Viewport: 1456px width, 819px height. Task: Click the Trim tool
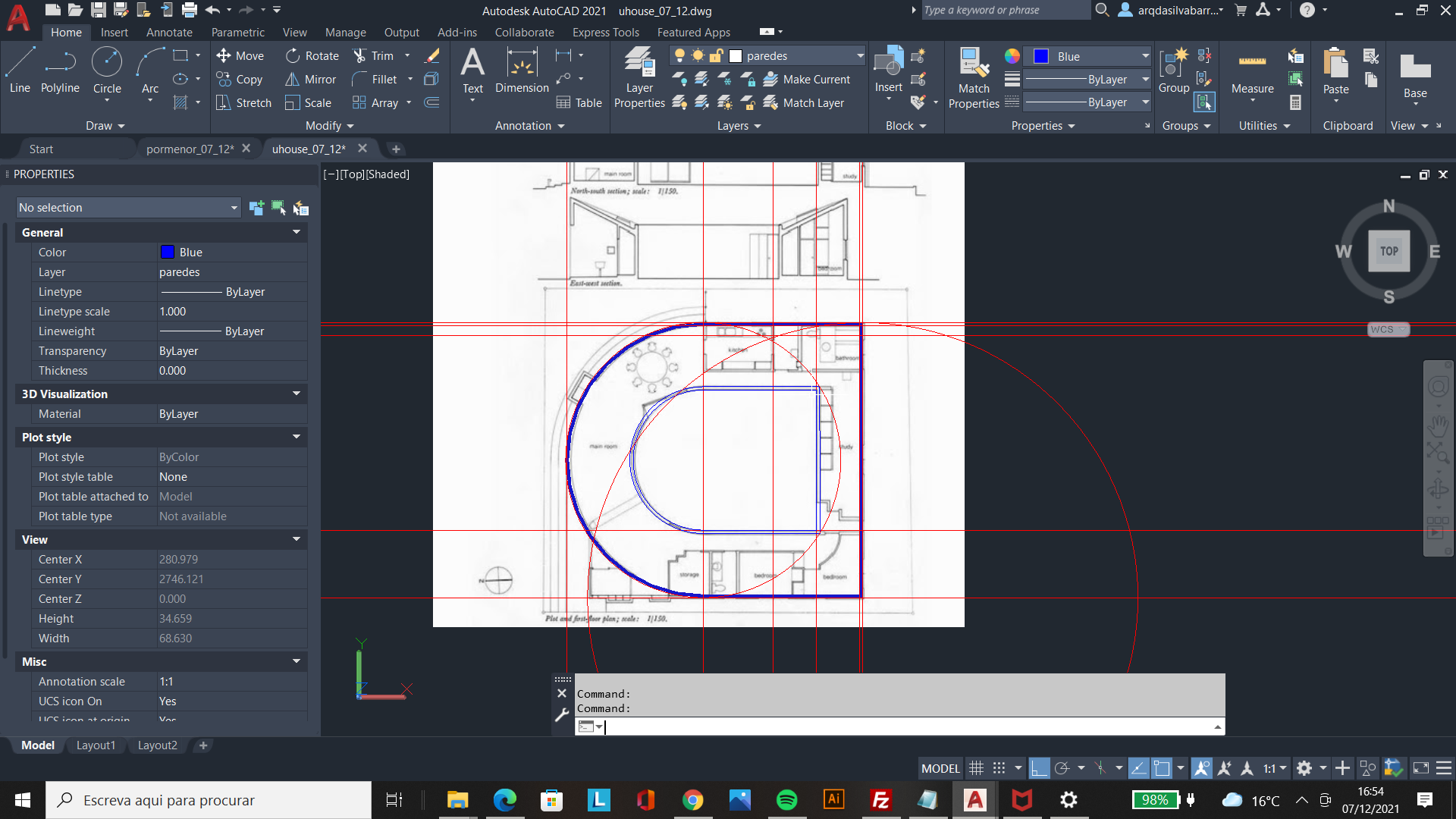tap(373, 55)
